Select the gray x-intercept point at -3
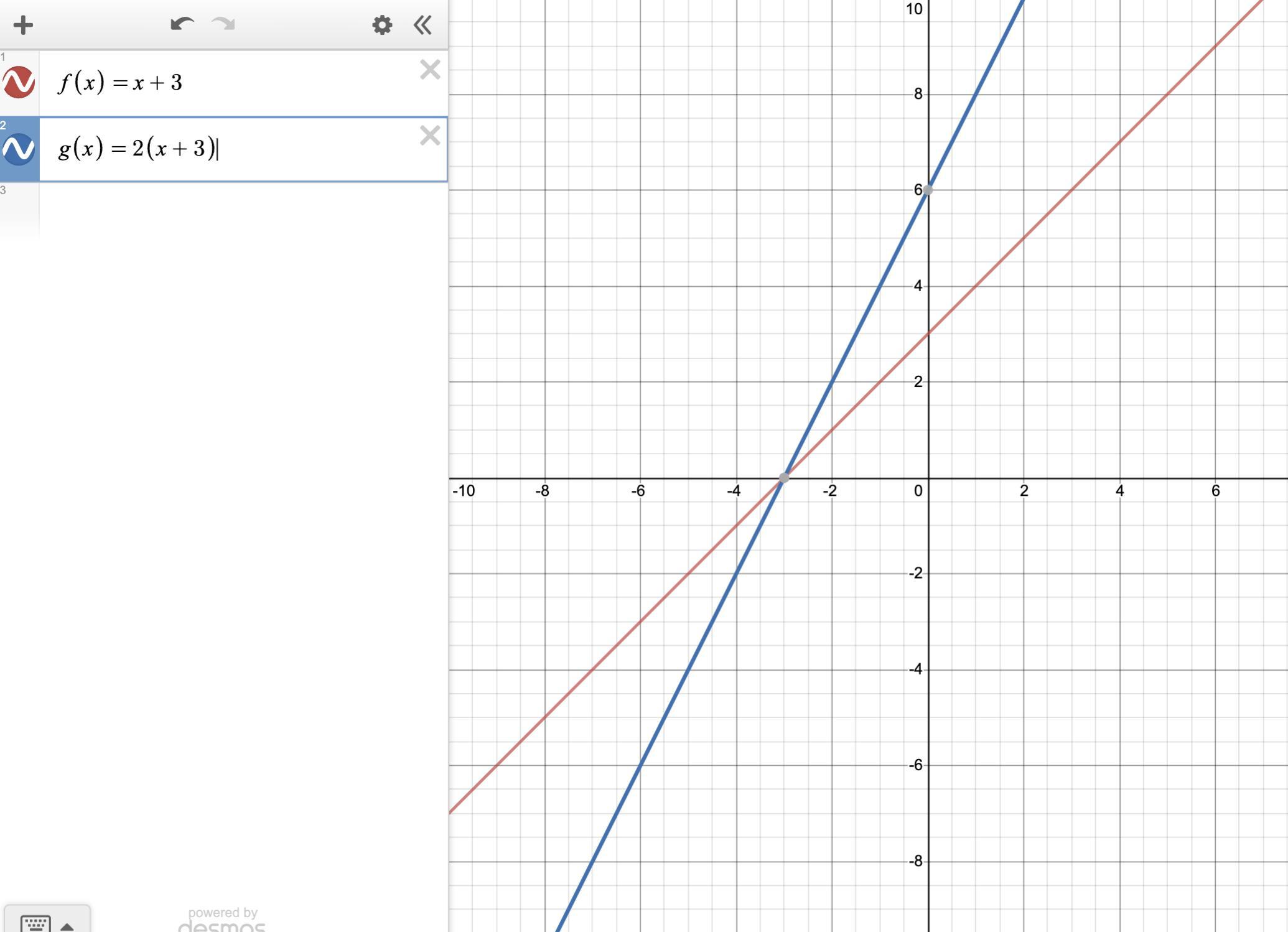 (x=784, y=478)
